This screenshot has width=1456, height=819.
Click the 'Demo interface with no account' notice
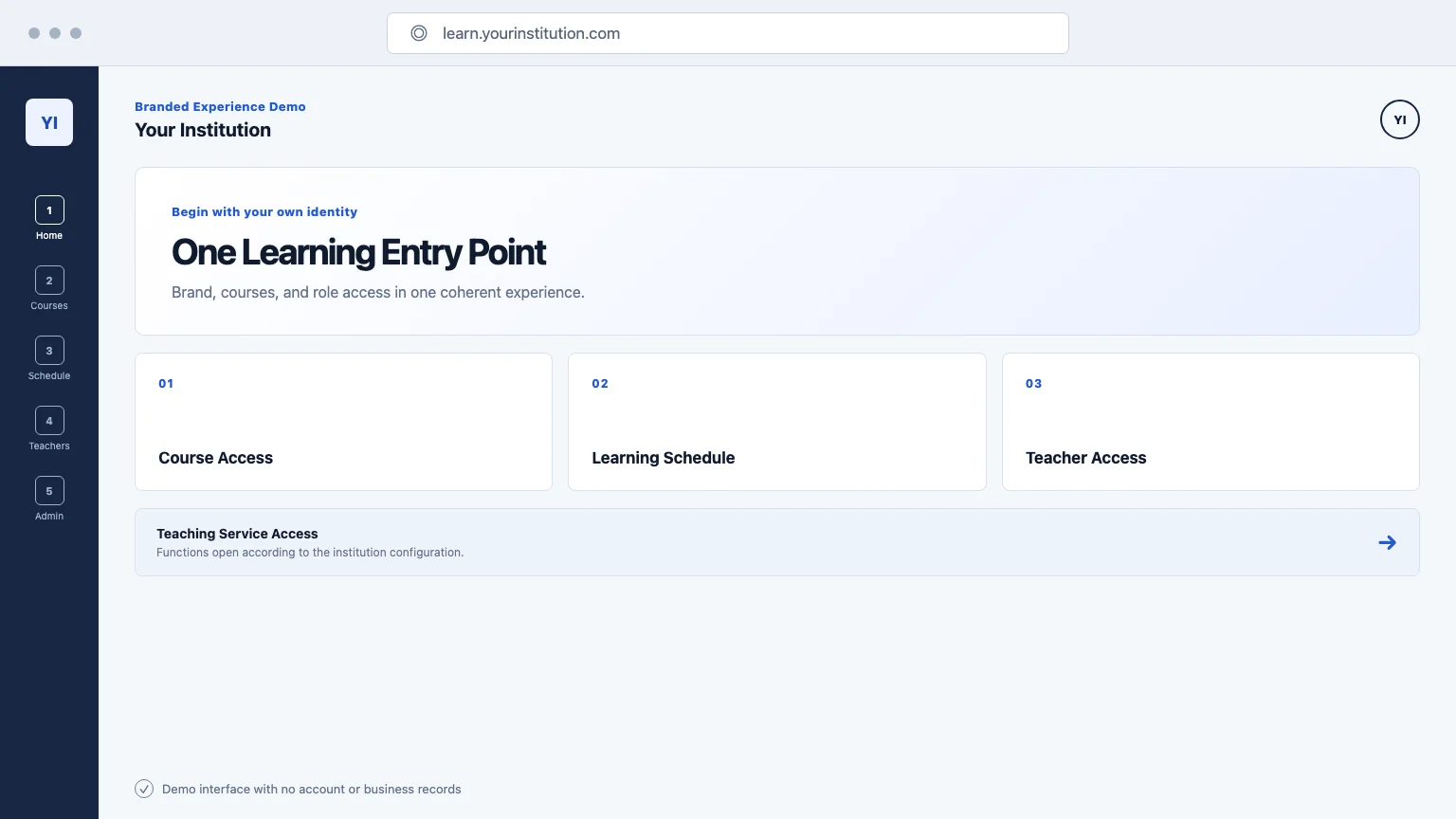[x=312, y=789]
